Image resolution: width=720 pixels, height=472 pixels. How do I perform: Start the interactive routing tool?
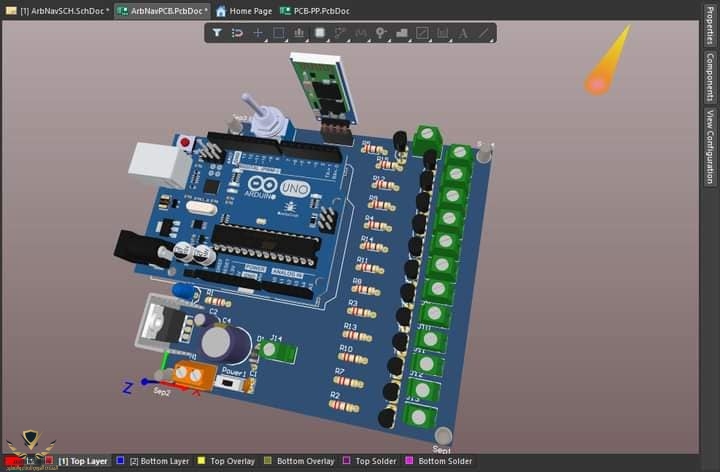coord(340,33)
